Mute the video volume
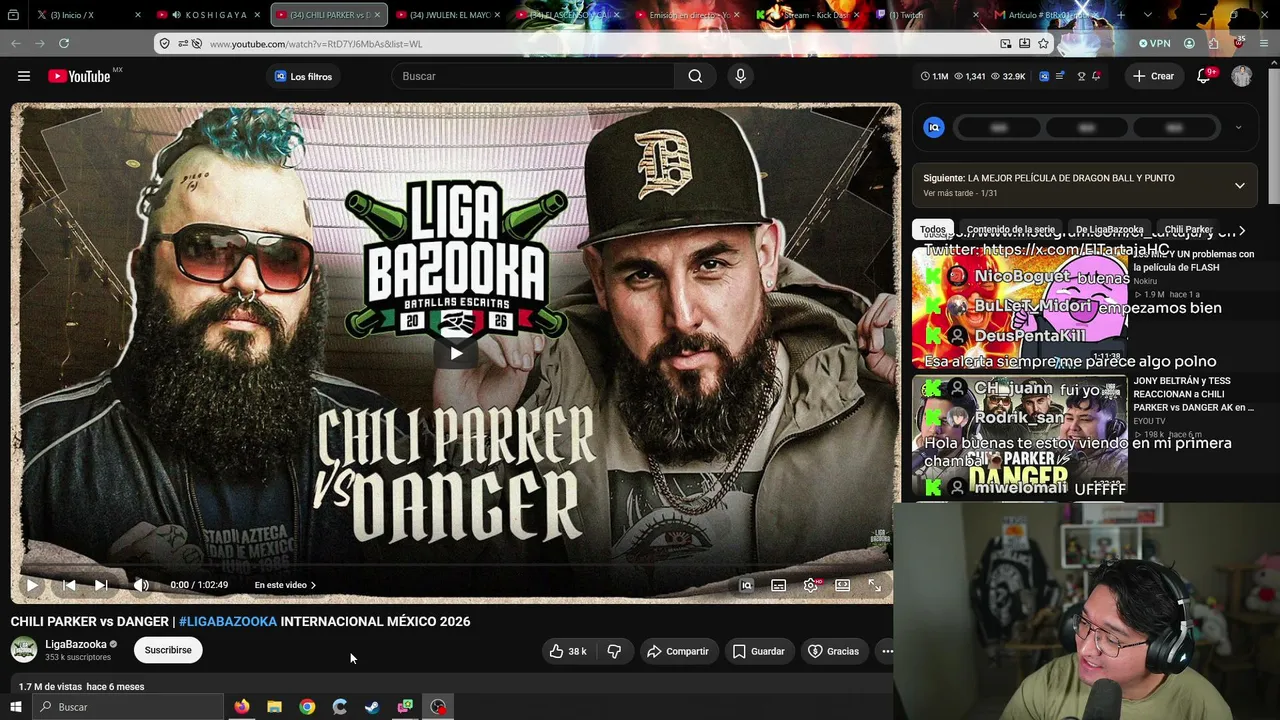Image resolution: width=1280 pixels, height=720 pixels. (141, 585)
